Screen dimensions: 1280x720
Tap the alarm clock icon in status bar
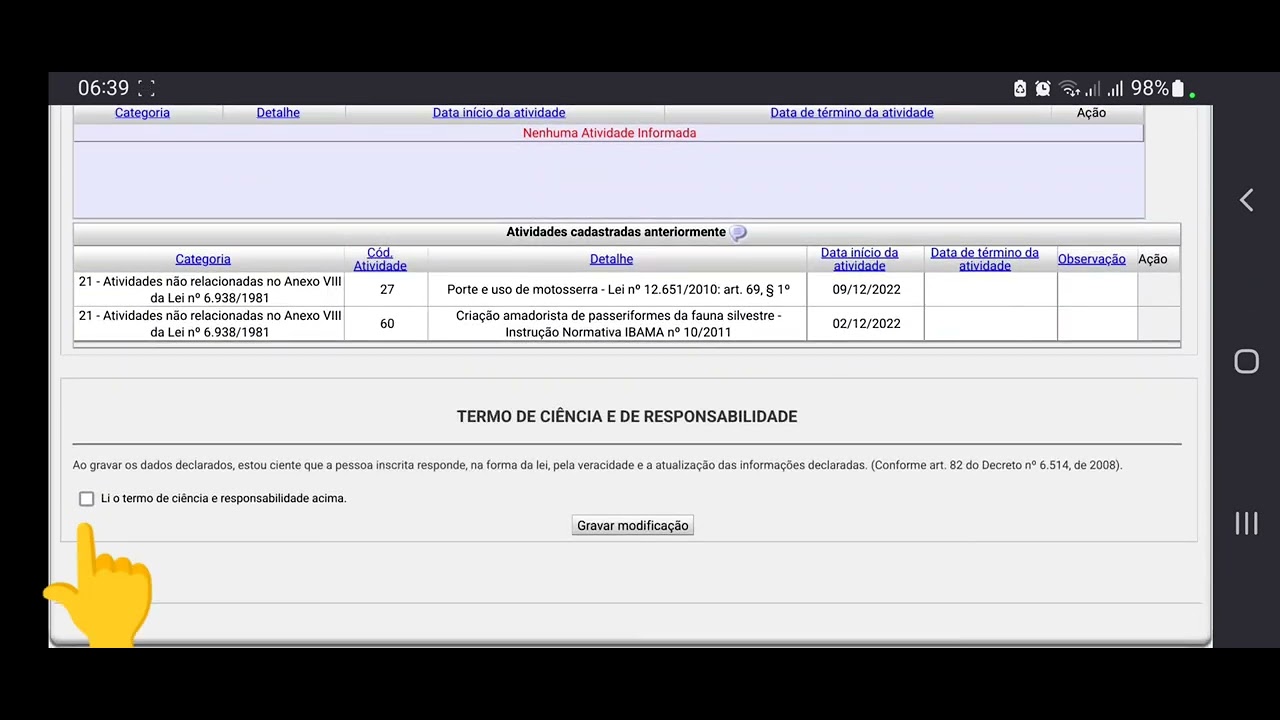click(1043, 89)
